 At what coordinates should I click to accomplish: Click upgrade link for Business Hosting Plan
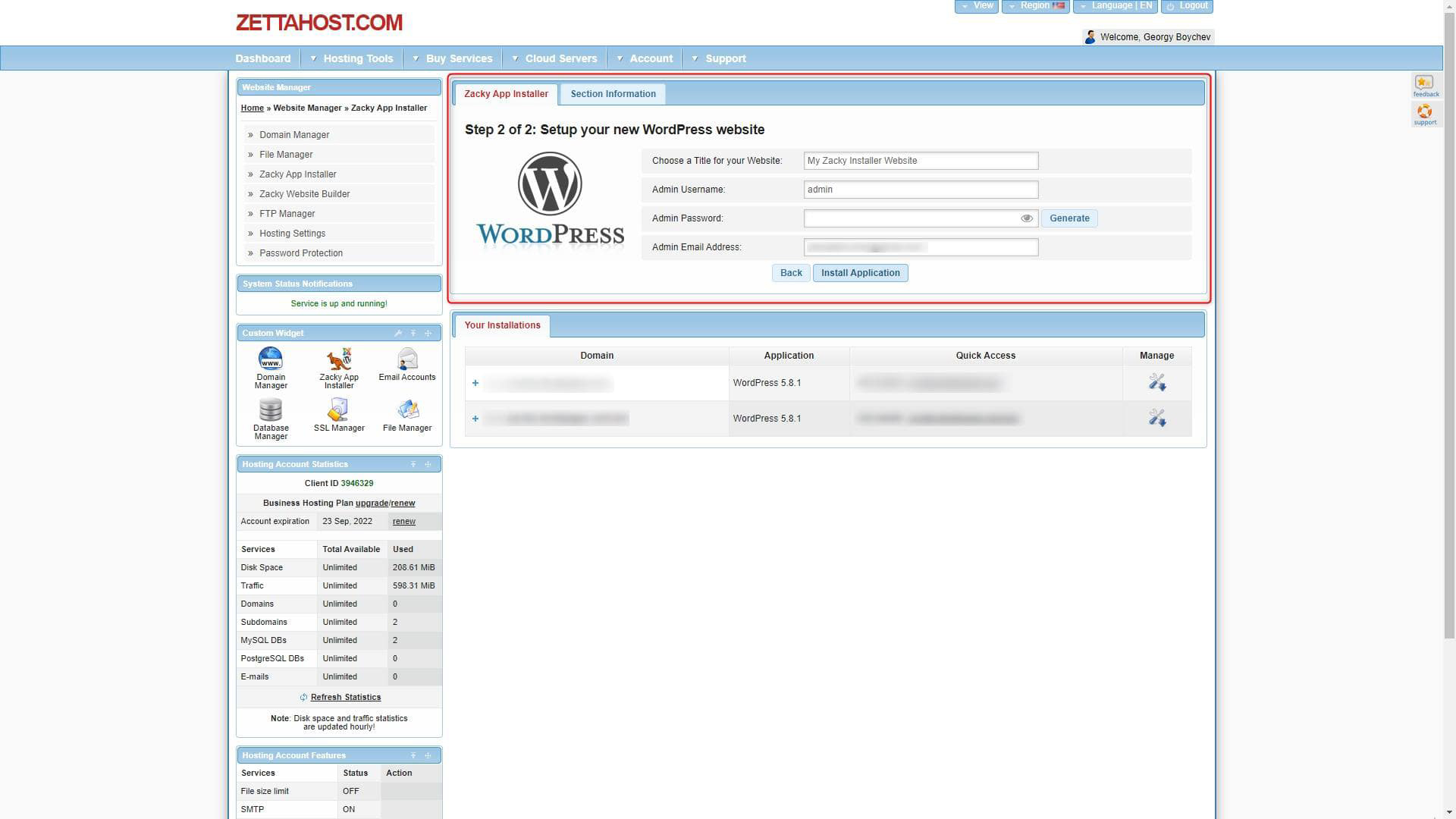[x=372, y=503]
